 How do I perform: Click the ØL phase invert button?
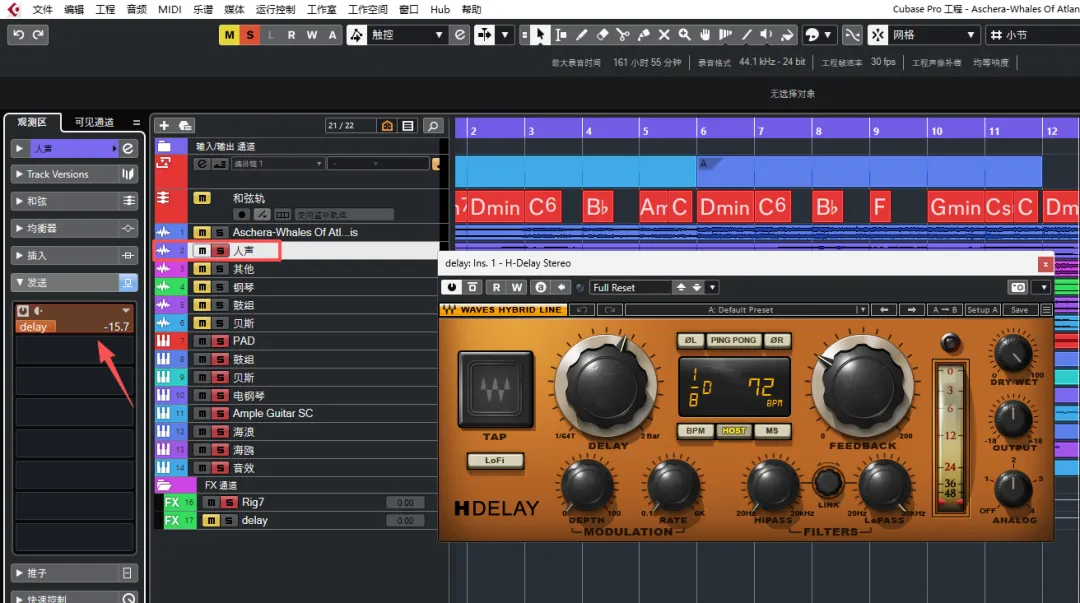[690, 340]
